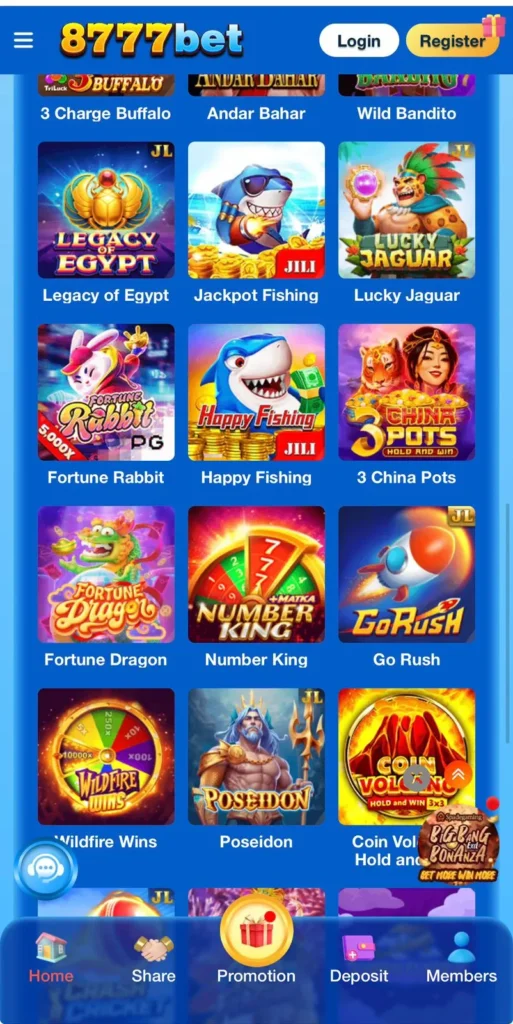This screenshot has height=1024, width=513.
Task: Click the Login button
Action: [359, 41]
